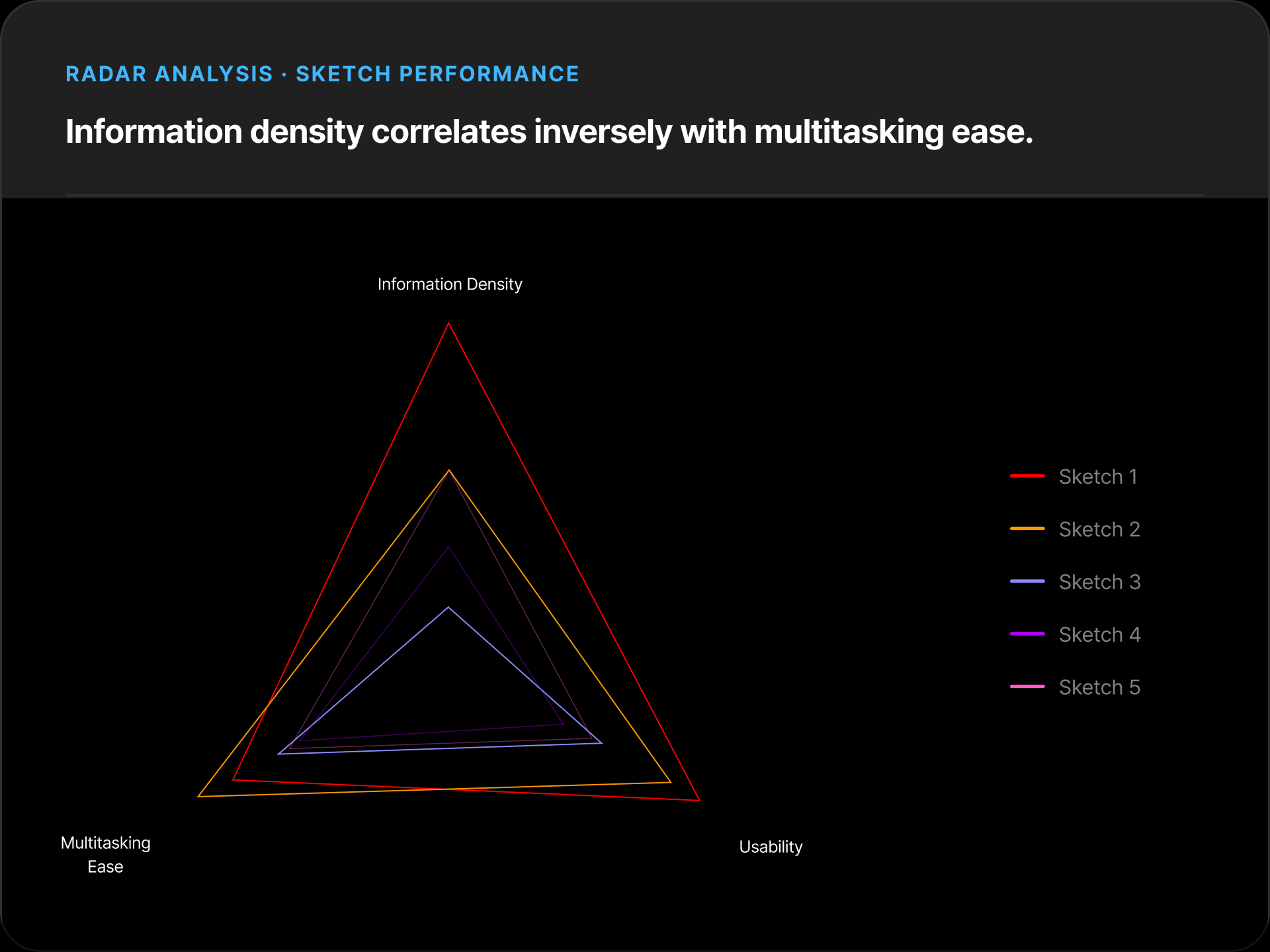The image size is (1270, 952).
Task: Click the lavender Sketch 3 color line
Action: coord(1027,582)
